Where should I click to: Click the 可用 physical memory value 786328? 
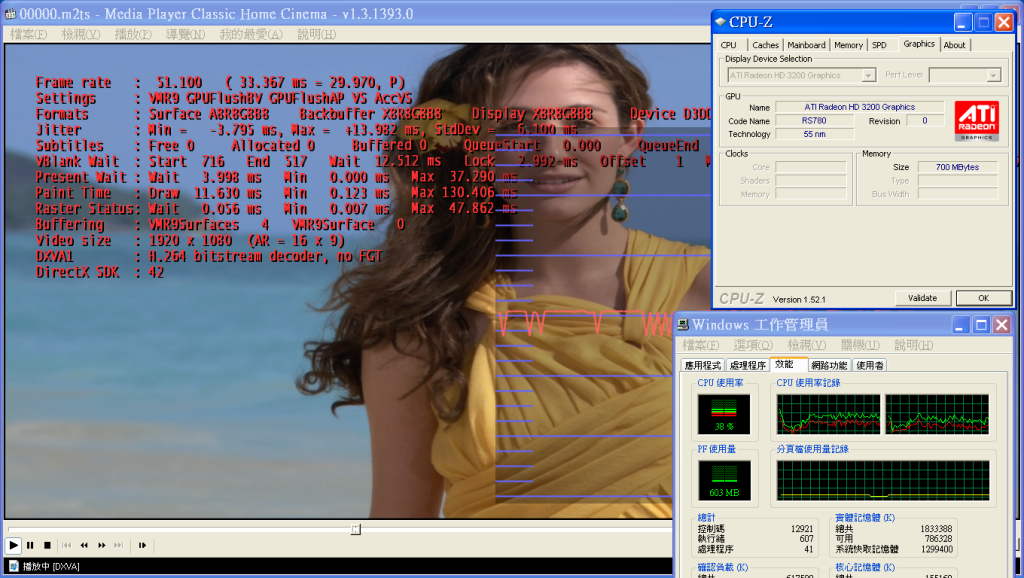(x=938, y=539)
